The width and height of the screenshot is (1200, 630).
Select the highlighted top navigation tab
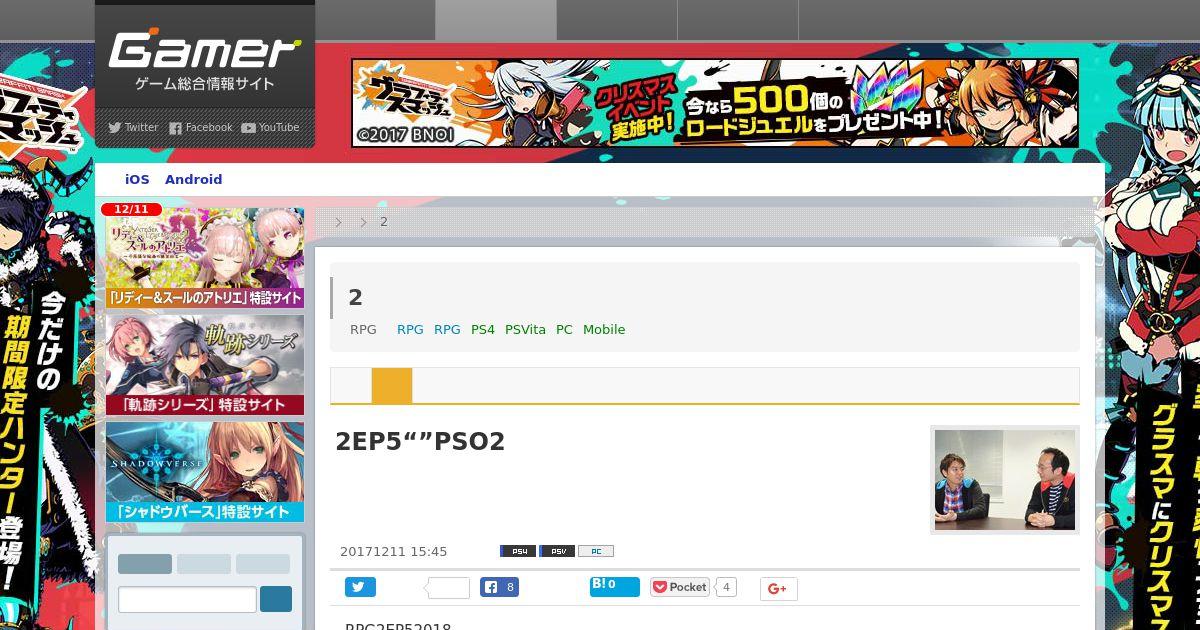coord(496,20)
